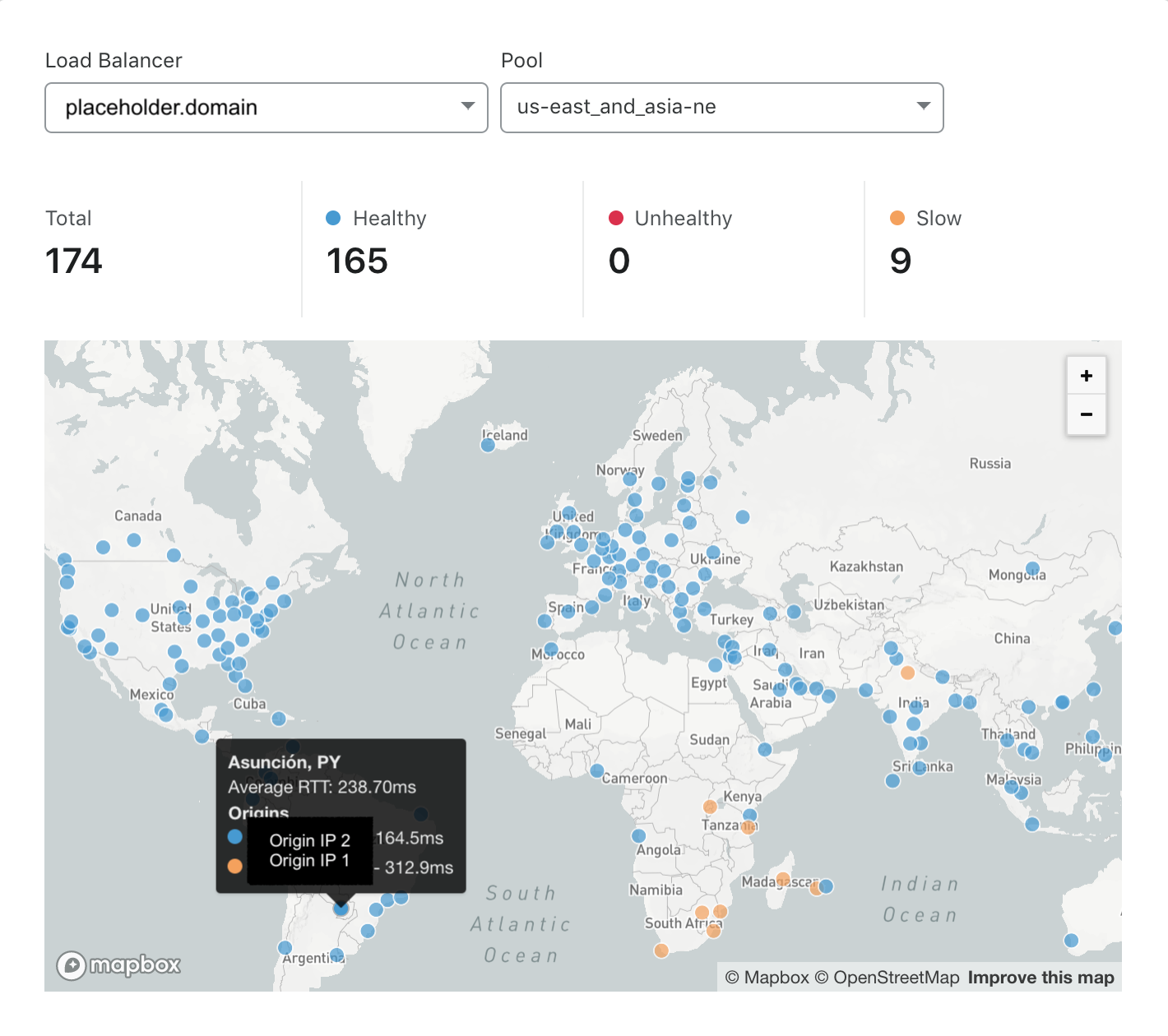This screenshot has height=1036, width=1168.
Task: Open the Improve this map link
Action: (x=1041, y=978)
